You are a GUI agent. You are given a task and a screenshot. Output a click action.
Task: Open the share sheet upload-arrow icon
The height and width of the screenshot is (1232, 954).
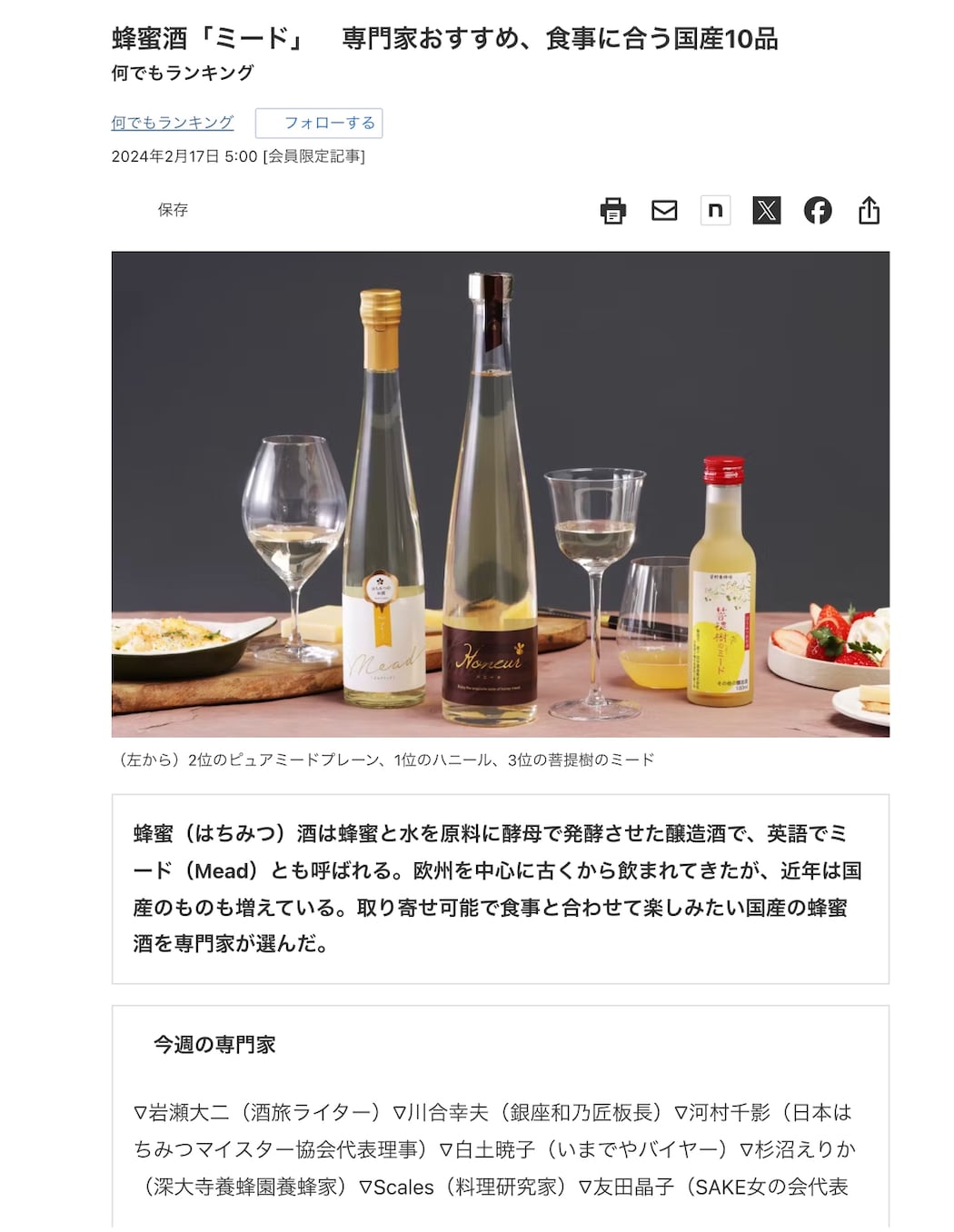pos(869,210)
